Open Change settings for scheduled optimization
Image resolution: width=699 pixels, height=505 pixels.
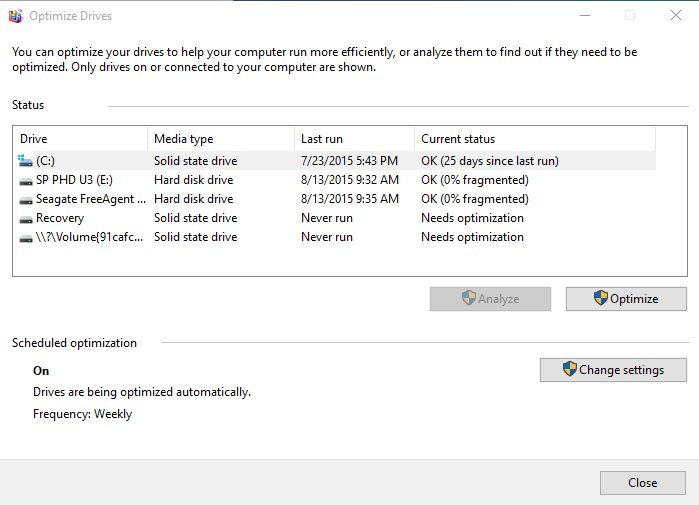pyautogui.click(x=613, y=370)
